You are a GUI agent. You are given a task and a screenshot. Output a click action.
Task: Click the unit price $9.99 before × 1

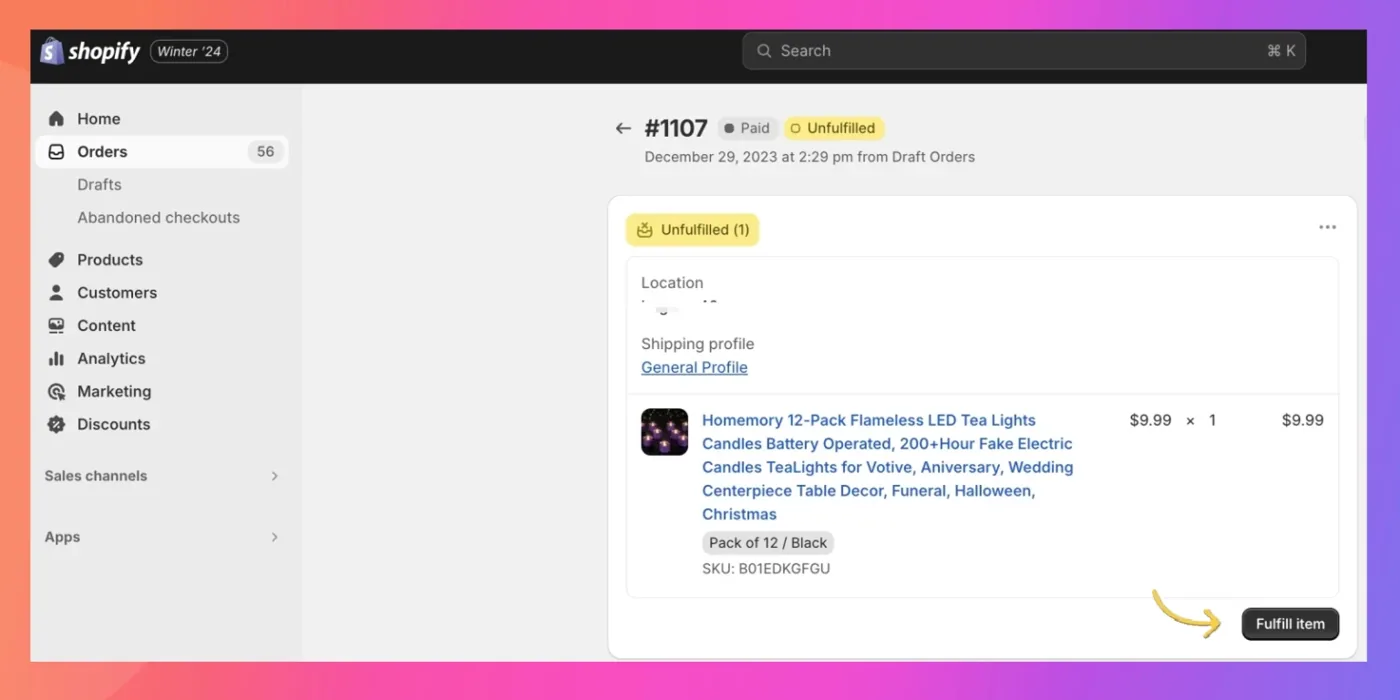tap(1150, 420)
